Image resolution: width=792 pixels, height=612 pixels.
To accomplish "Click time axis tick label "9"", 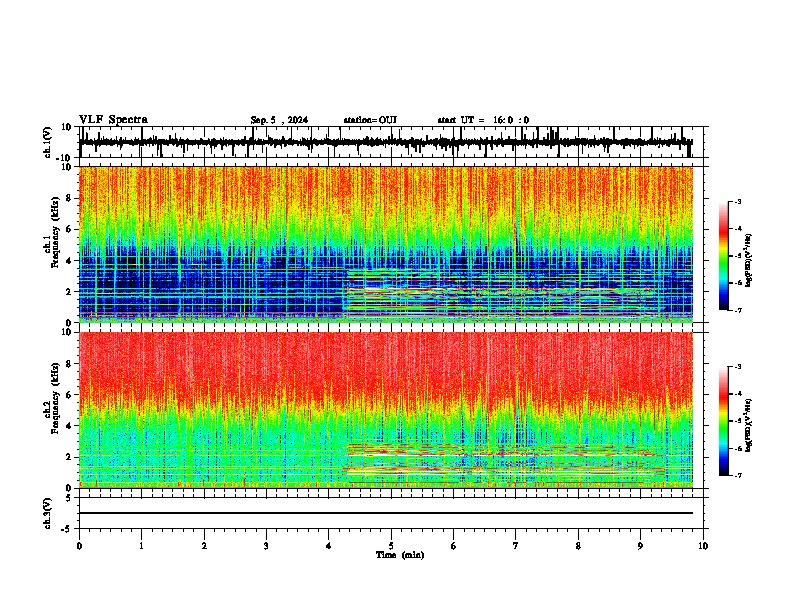I will tap(640, 546).
